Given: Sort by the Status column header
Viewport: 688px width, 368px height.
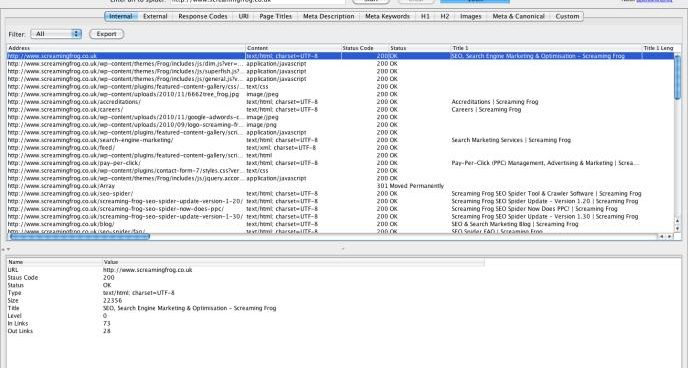Looking at the screenshot, I should click(x=420, y=48).
